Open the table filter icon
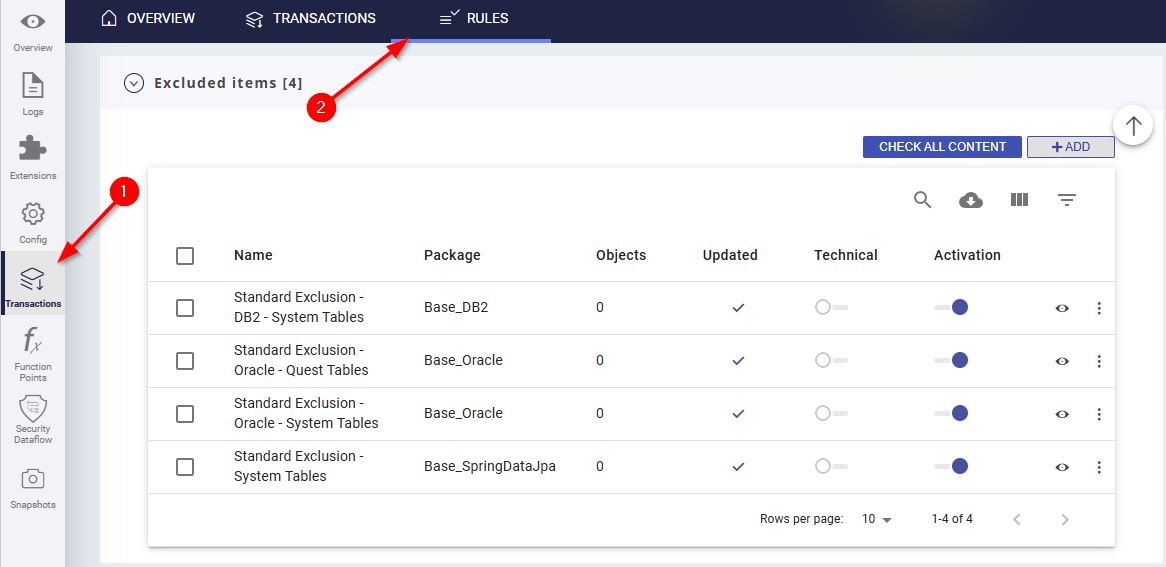The width and height of the screenshot is (1166, 567). click(1067, 200)
